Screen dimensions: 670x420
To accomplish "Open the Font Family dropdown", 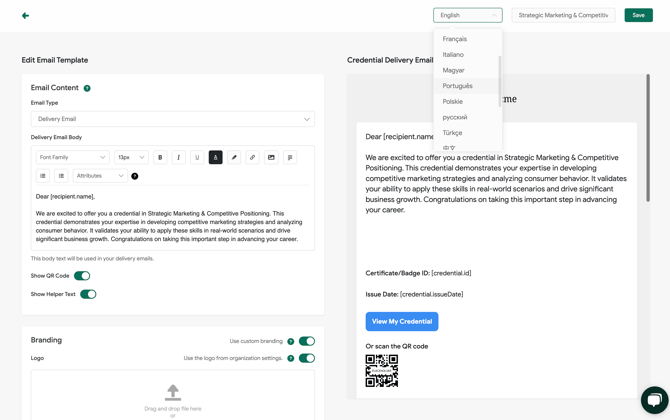I will [x=73, y=157].
